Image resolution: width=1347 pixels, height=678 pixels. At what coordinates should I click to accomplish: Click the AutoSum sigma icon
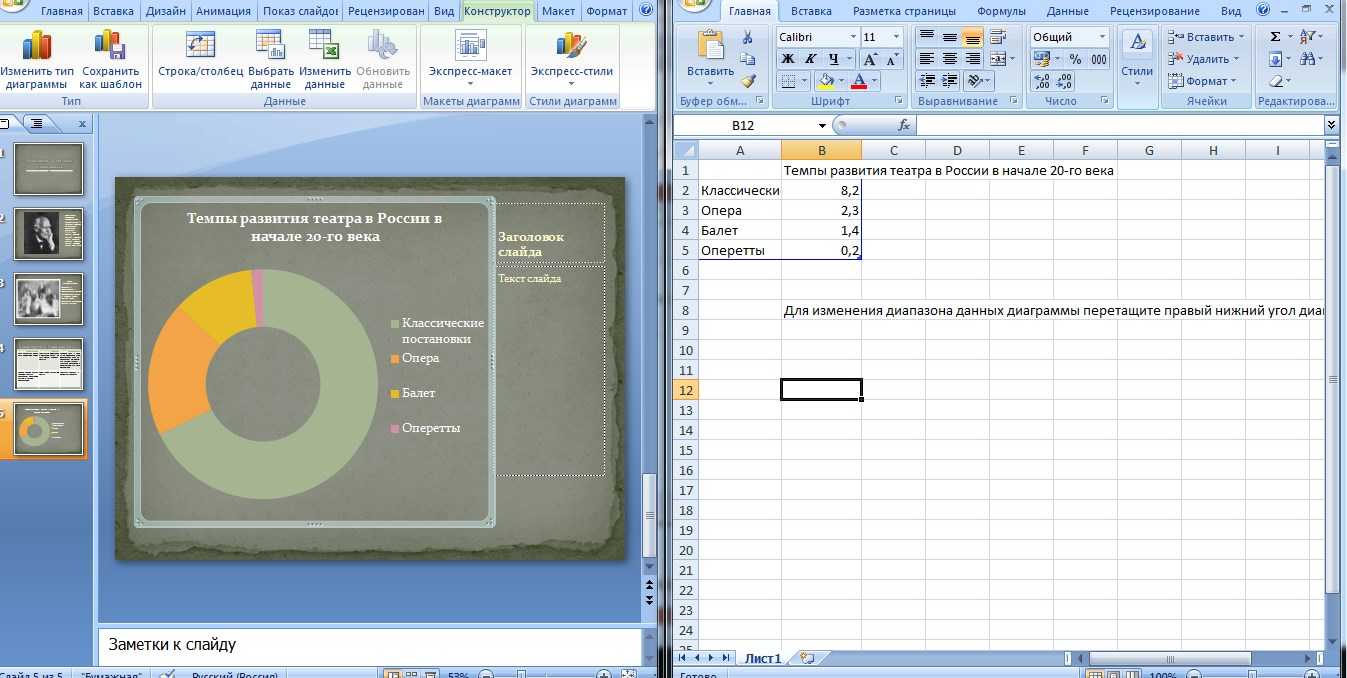[1275, 37]
